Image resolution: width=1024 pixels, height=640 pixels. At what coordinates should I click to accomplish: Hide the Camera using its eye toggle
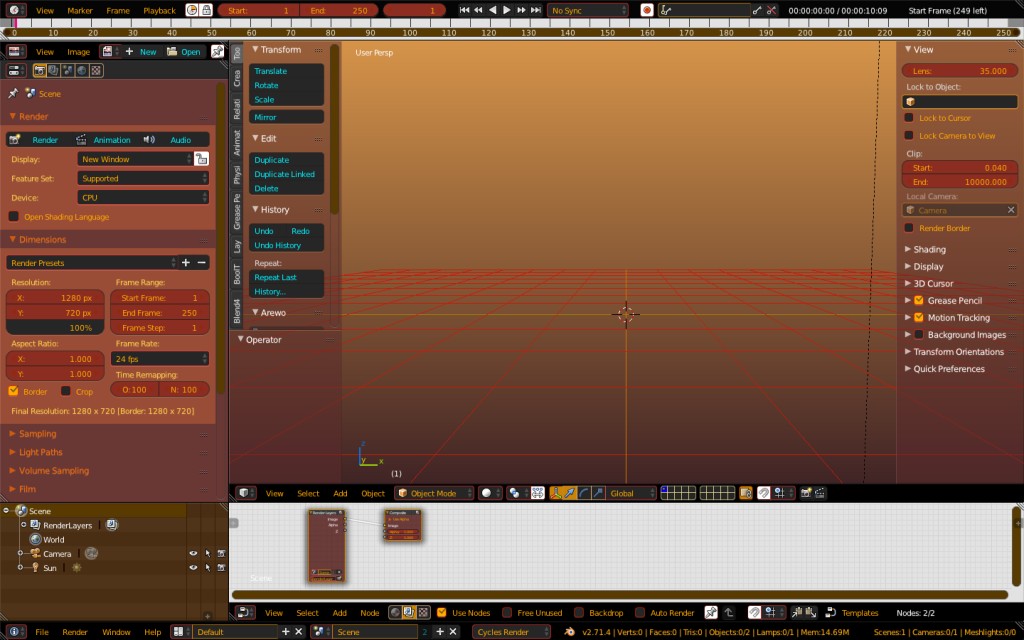tap(193, 553)
